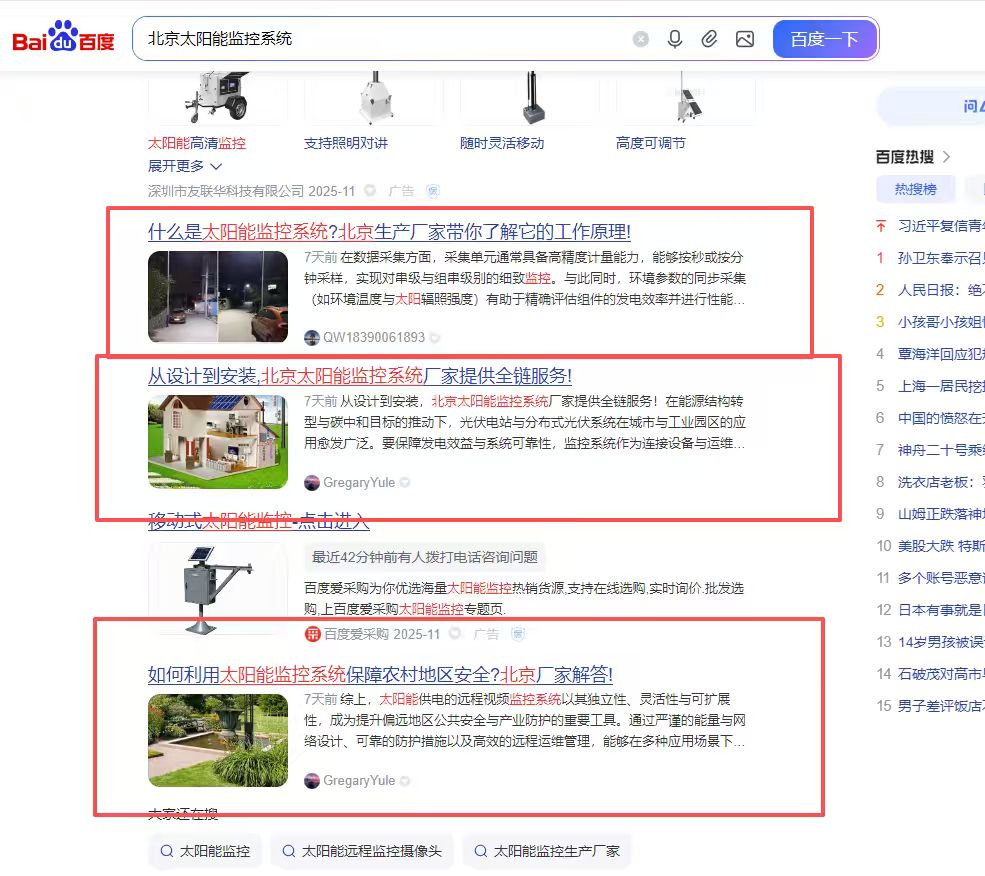Image resolution: width=985 pixels, height=876 pixels.
Task: Click the Baidu logo
Action: [x=63, y=39]
